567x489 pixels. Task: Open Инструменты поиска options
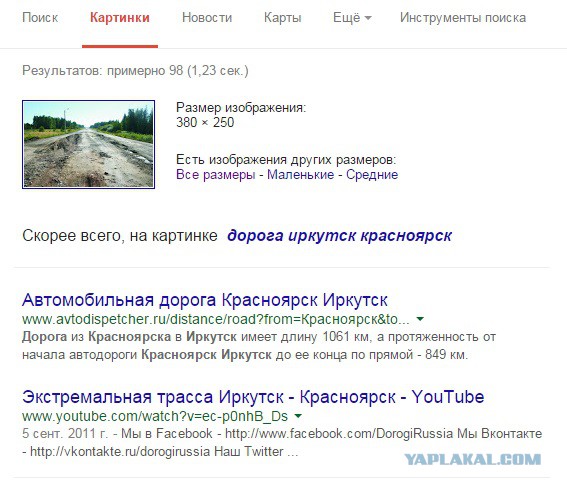coord(463,17)
